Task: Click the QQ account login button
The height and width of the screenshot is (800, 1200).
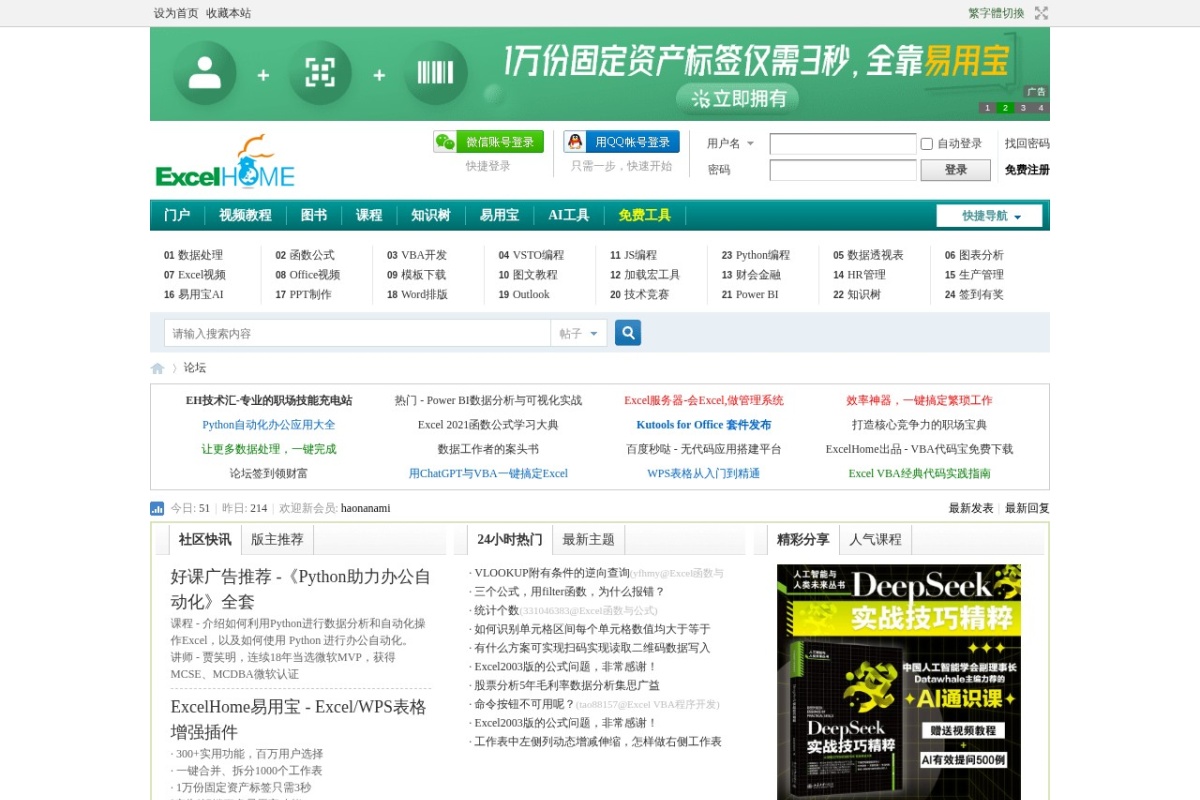Action: coord(621,142)
